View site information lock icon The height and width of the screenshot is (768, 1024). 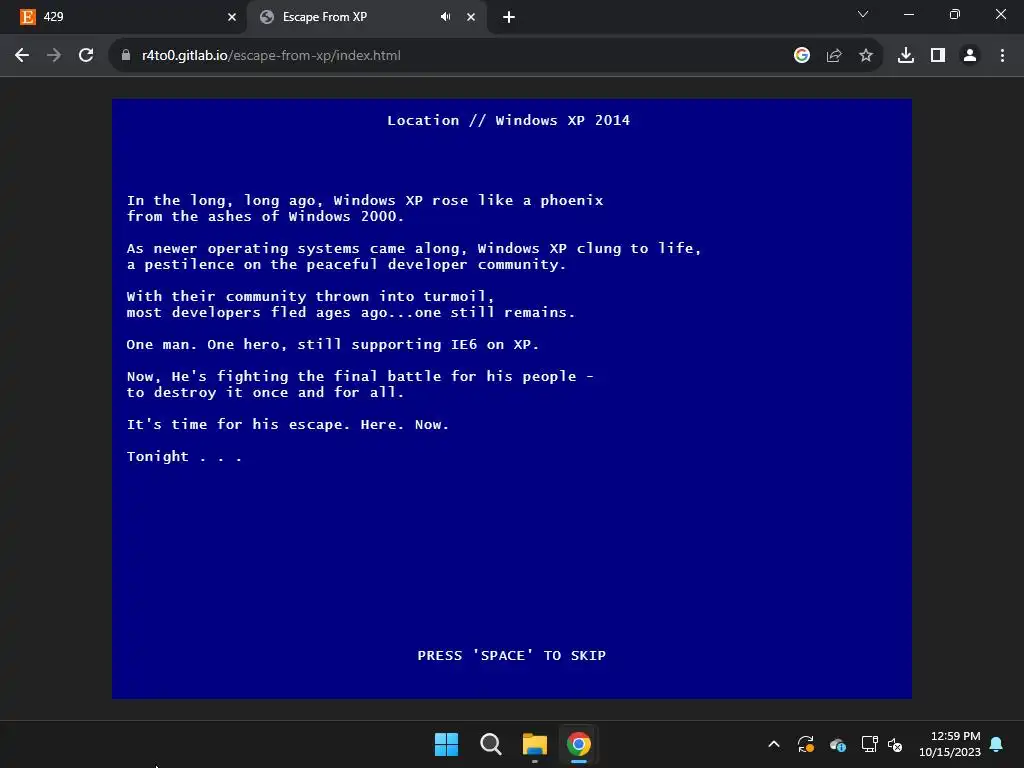(126, 56)
